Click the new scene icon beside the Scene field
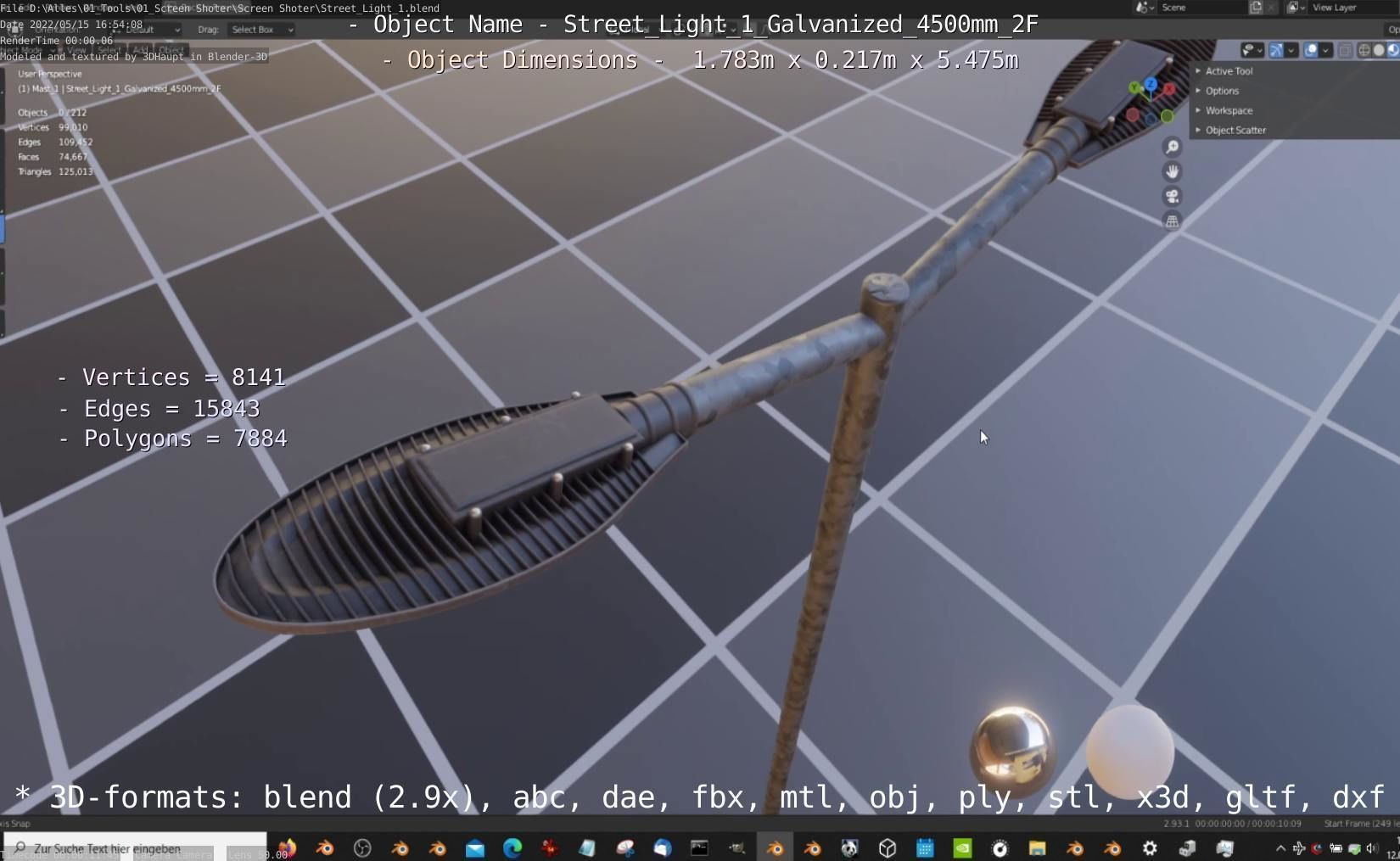The width and height of the screenshot is (1400, 861). click(1256, 7)
